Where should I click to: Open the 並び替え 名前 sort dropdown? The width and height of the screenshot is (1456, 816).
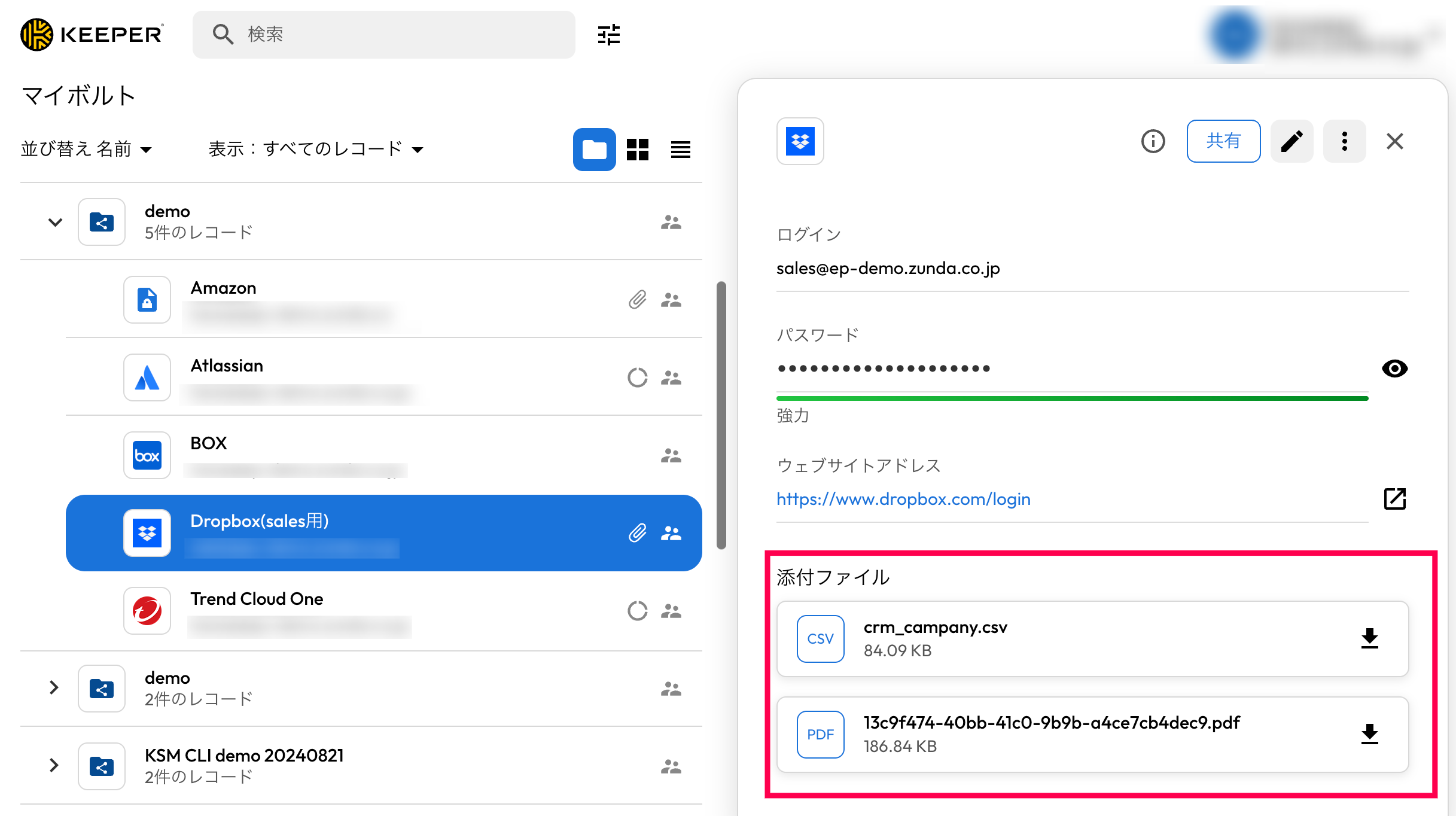(x=87, y=149)
